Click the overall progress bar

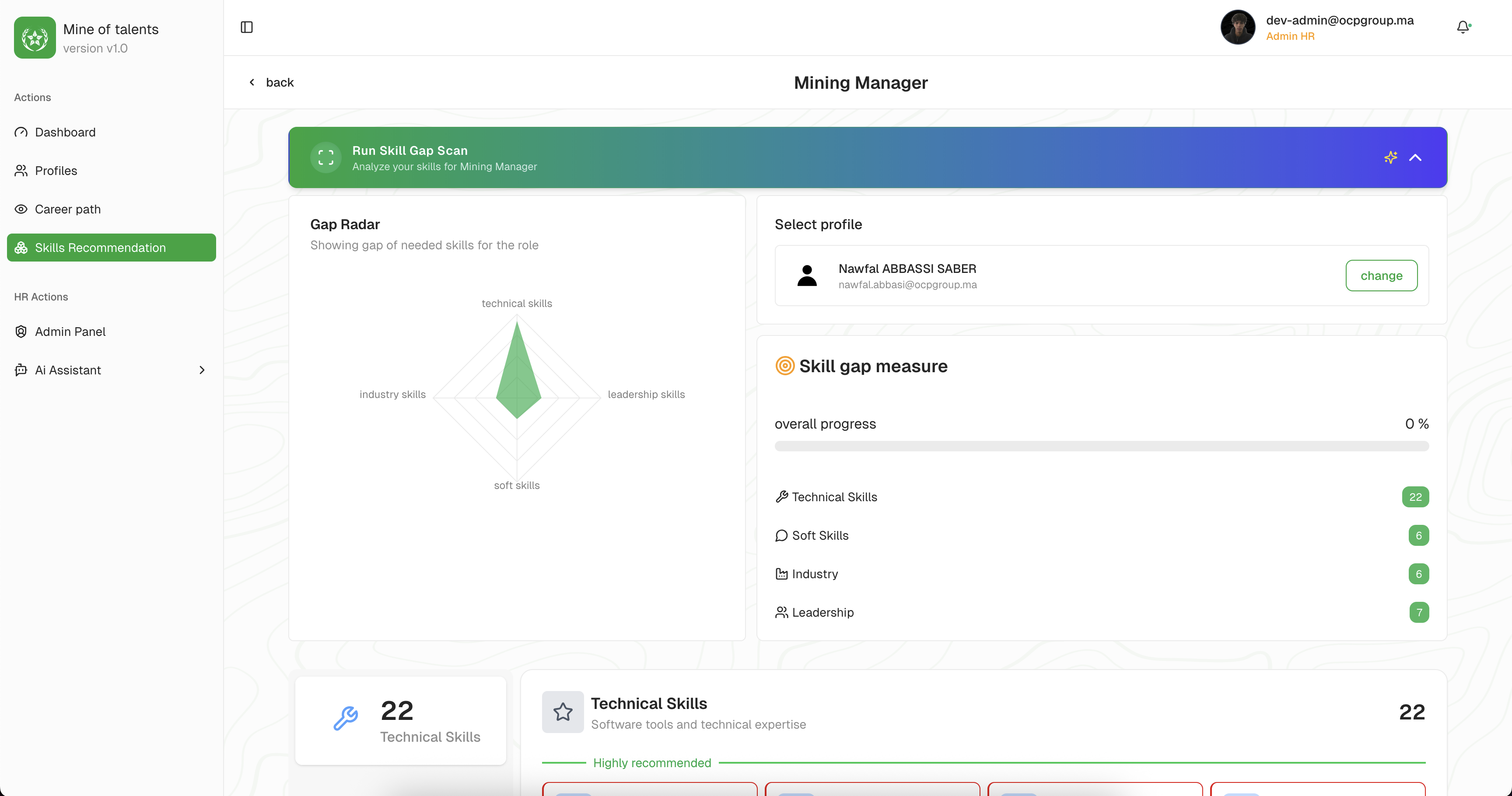1101,447
